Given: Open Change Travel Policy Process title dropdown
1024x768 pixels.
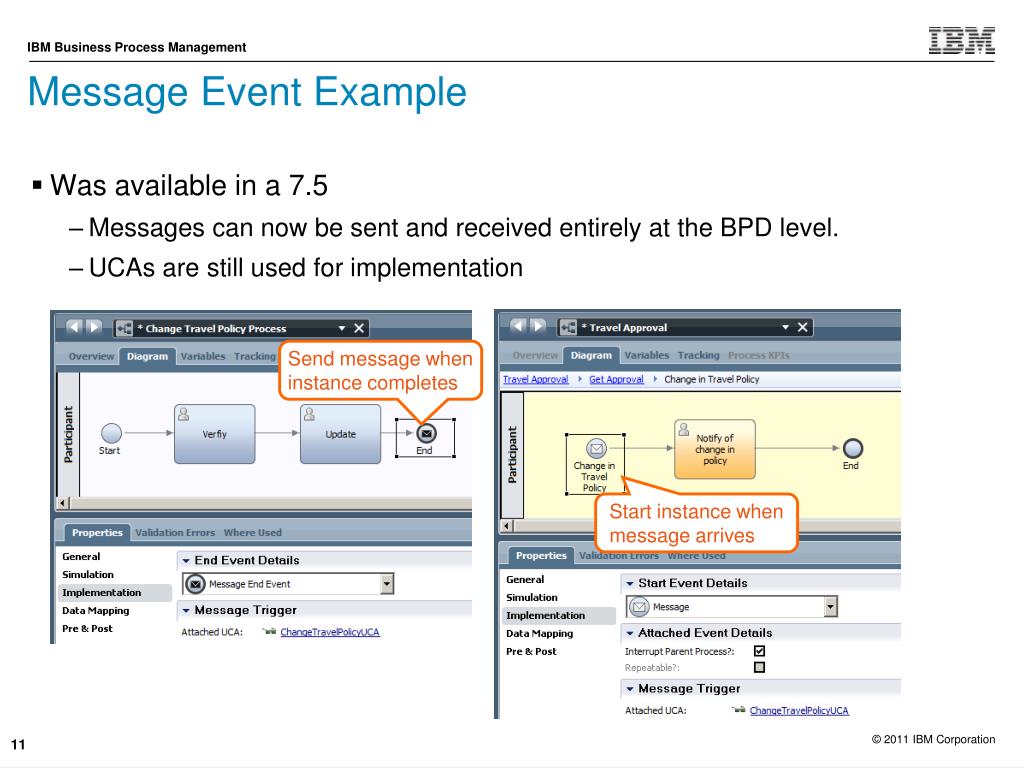Looking at the screenshot, I should click(x=342, y=328).
